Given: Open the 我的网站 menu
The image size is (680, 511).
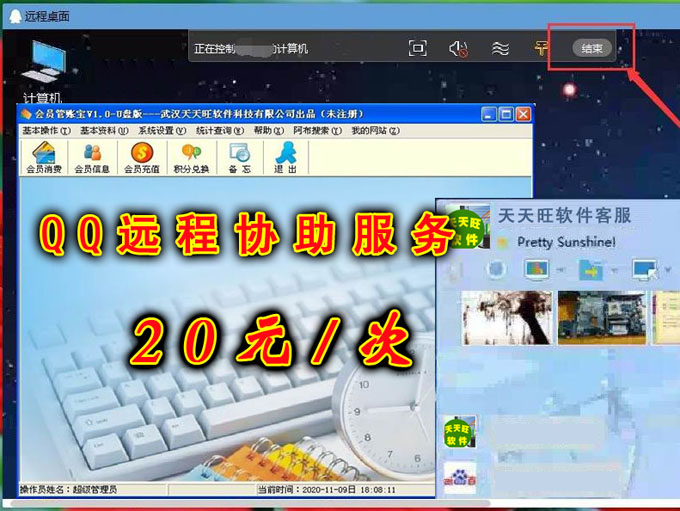Looking at the screenshot, I should tap(375, 131).
